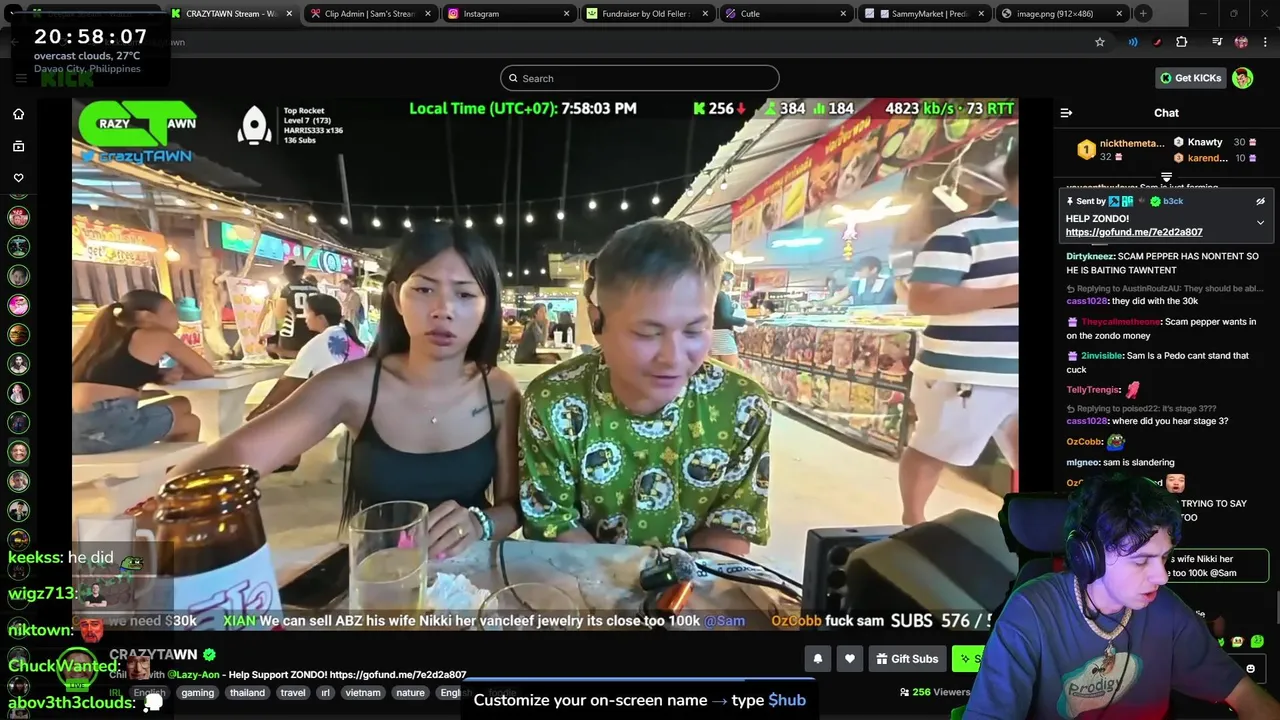
Task: Expand the pinned message chevron
Action: point(1260,222)
